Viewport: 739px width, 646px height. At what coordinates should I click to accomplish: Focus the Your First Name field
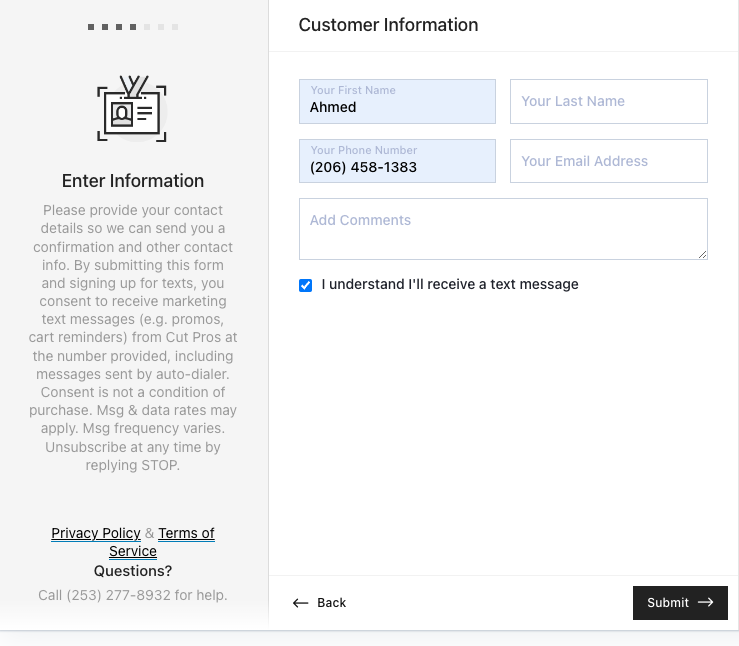397,101
